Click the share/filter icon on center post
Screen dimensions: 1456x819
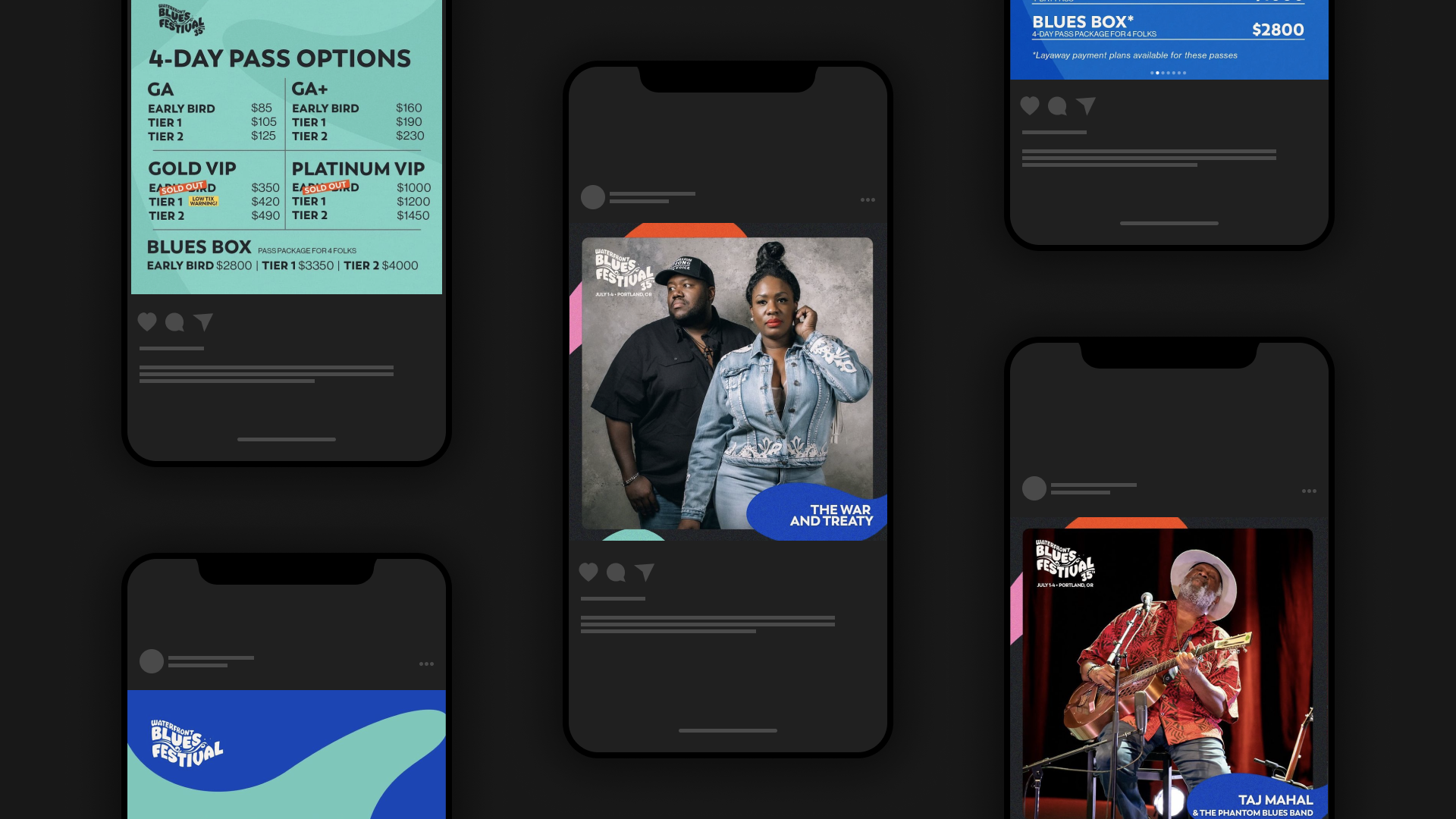644,572
